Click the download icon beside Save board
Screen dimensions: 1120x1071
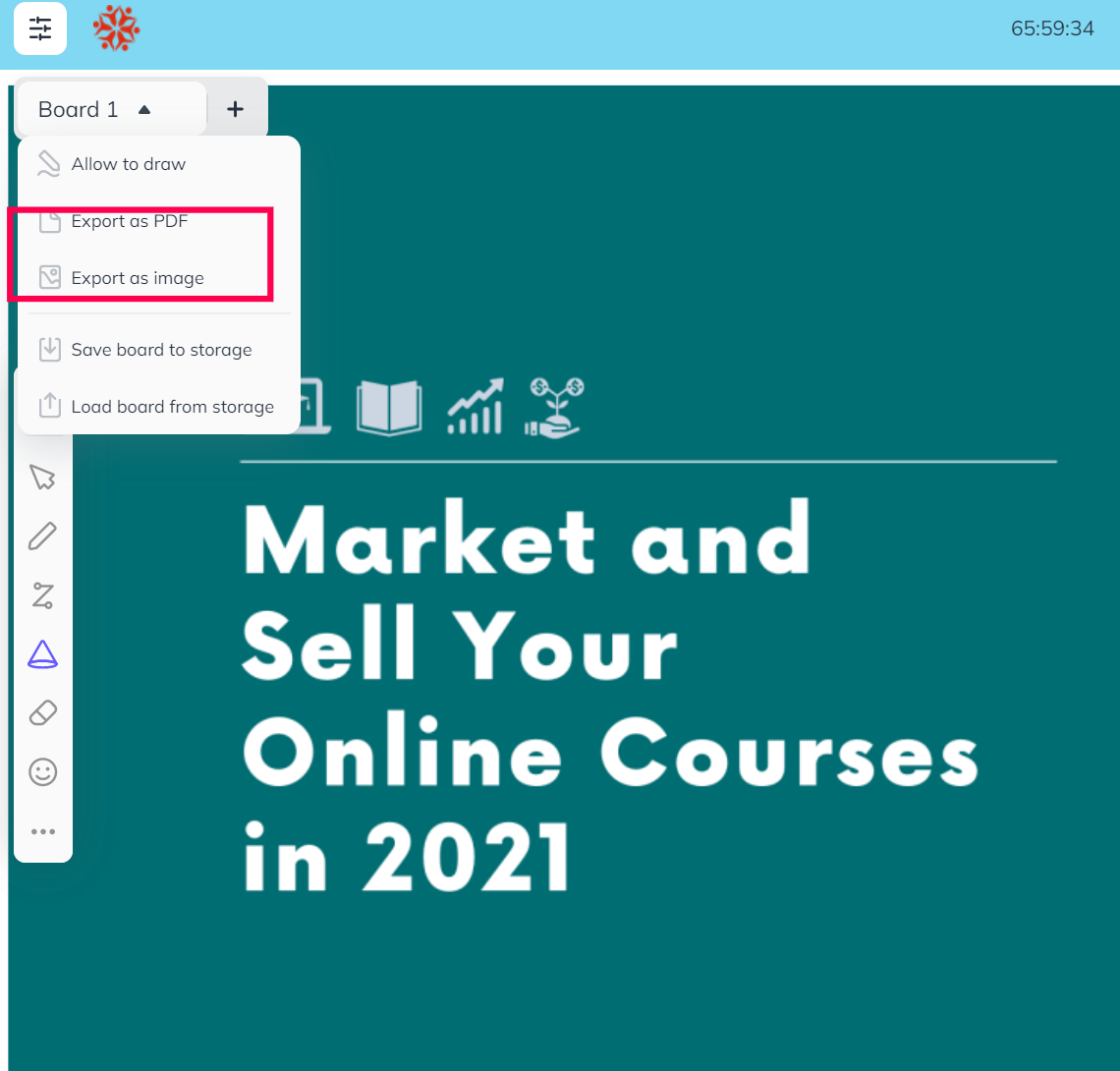coord(49,350)
